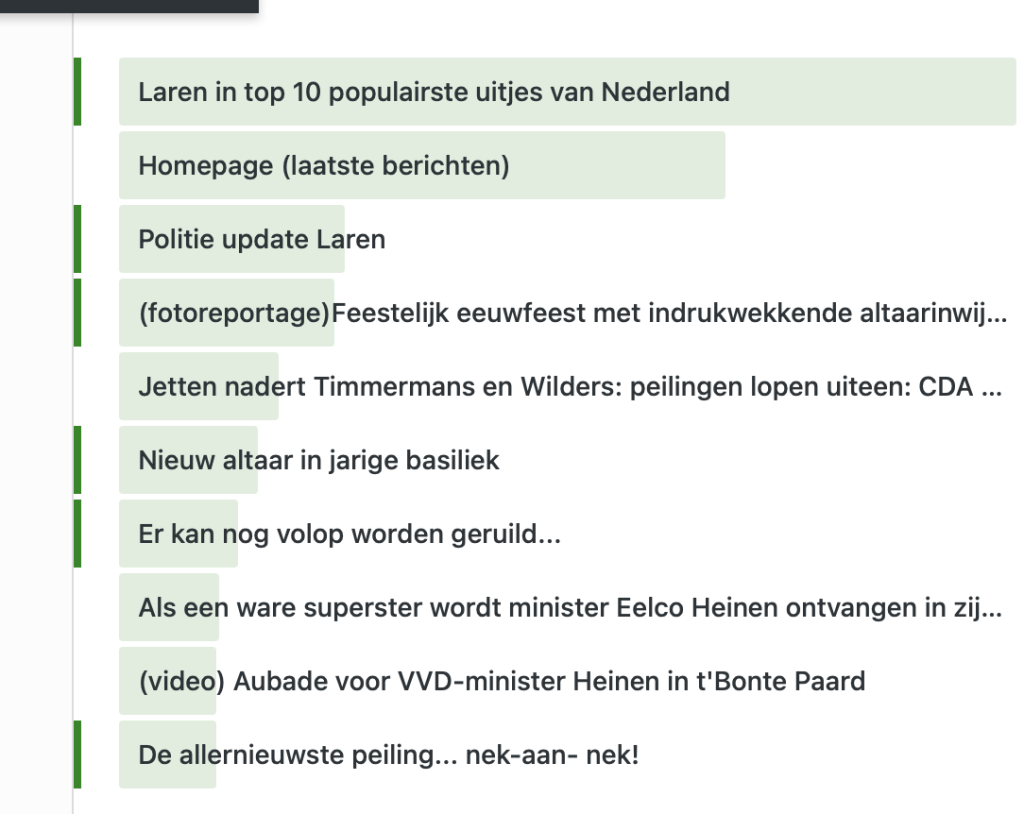Screen dimensions: 1024x814
Task: Click green marker beside 'Nieuw altaar in jarige basiliek'
Action: click(78, 461)
